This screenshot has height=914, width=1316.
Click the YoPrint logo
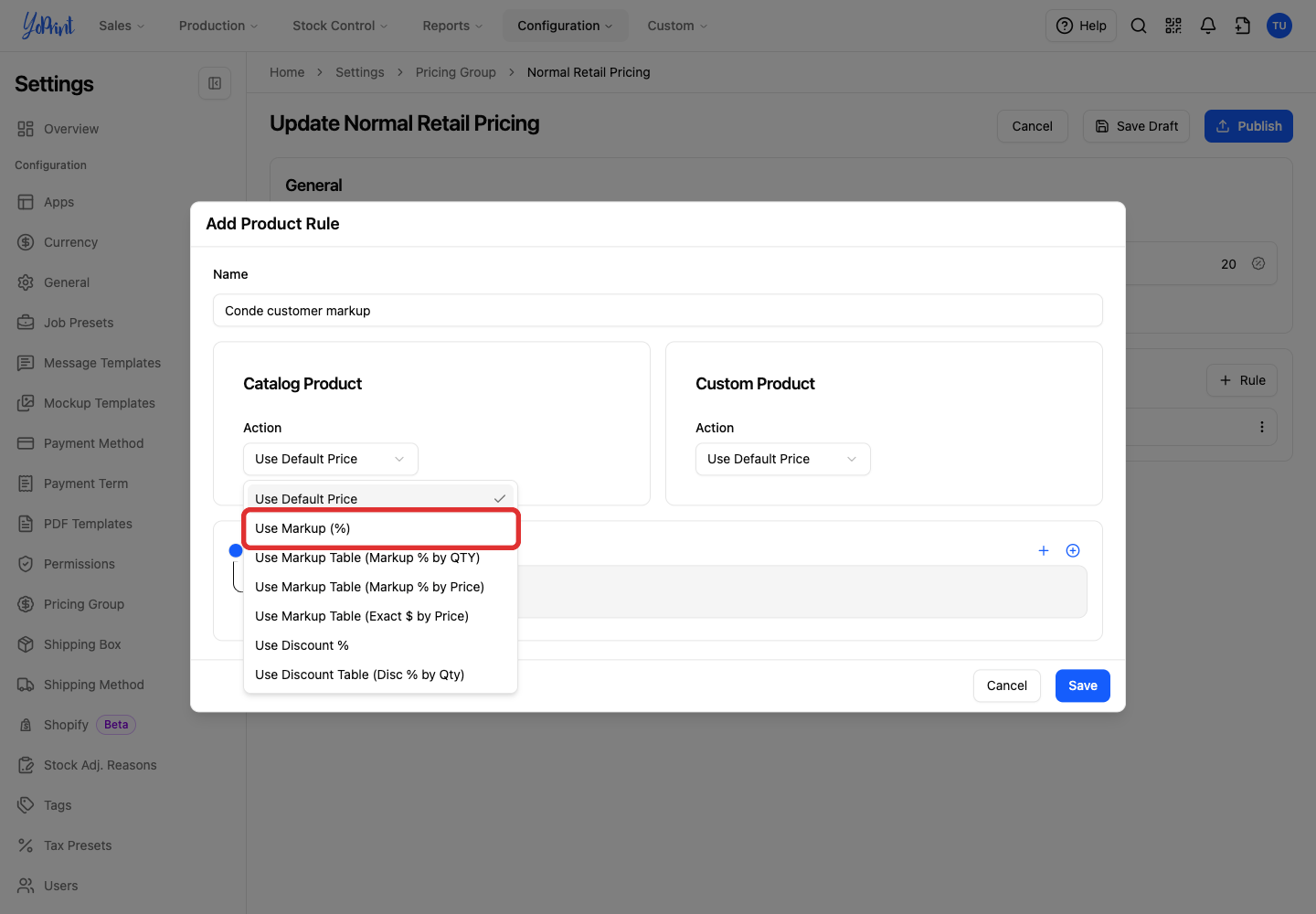[48, 26]
